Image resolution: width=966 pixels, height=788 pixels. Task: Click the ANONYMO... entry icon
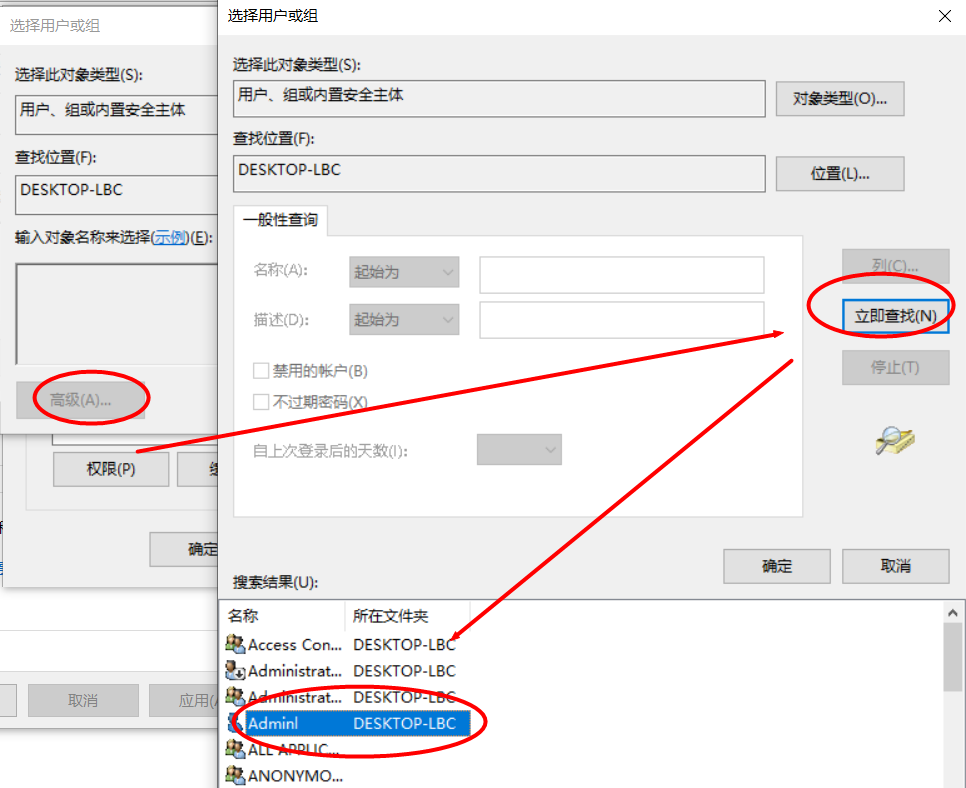[x=236, y=774]
